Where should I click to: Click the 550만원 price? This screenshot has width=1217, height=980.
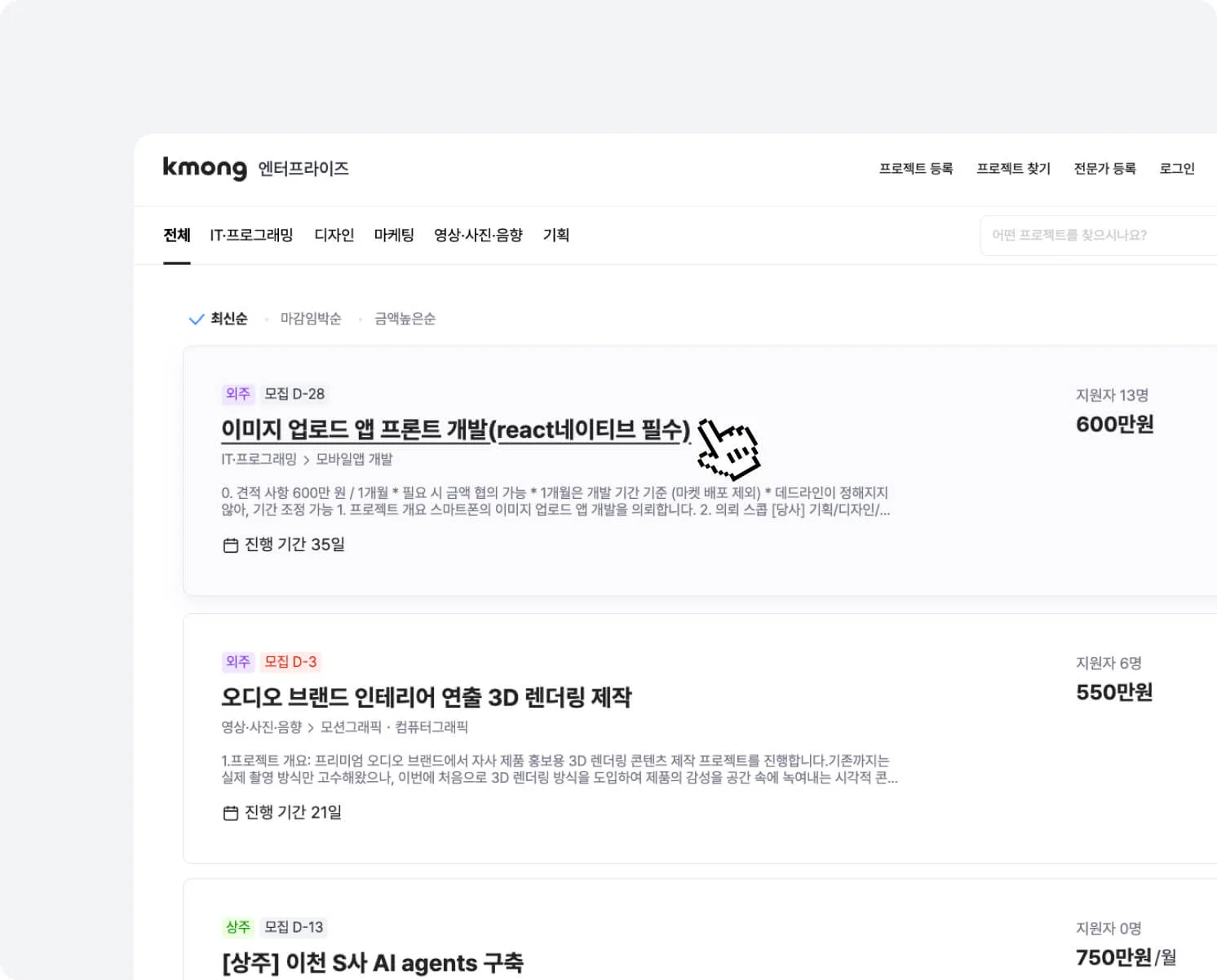pos(1114,693)
